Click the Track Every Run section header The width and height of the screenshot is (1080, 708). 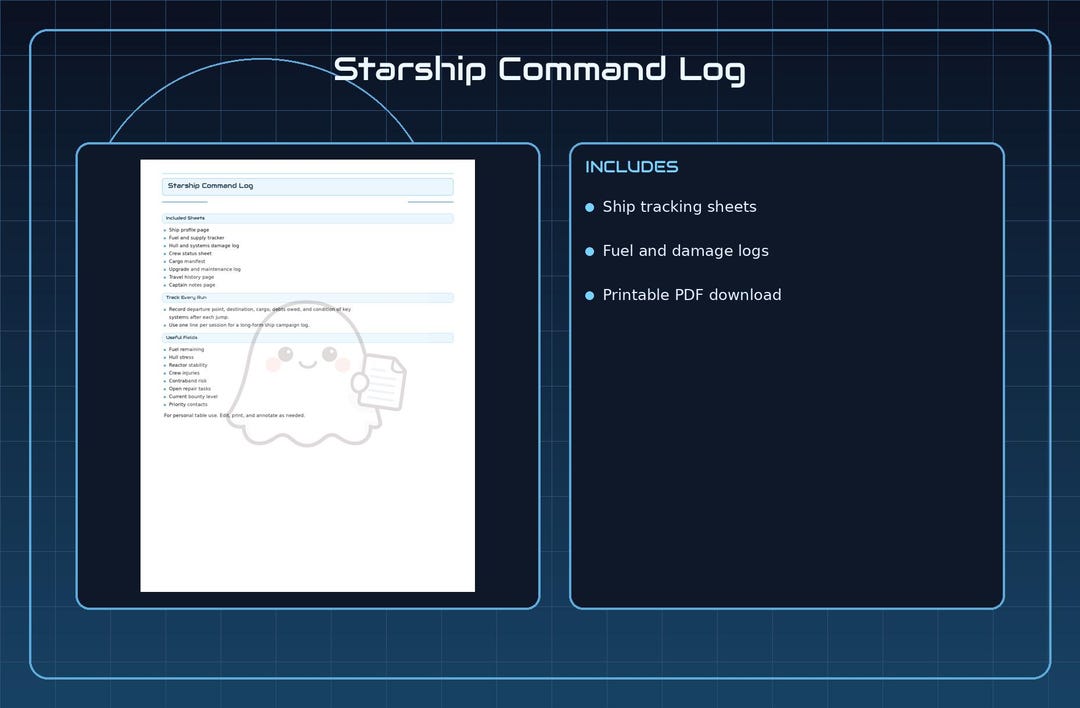coord(307,298)
